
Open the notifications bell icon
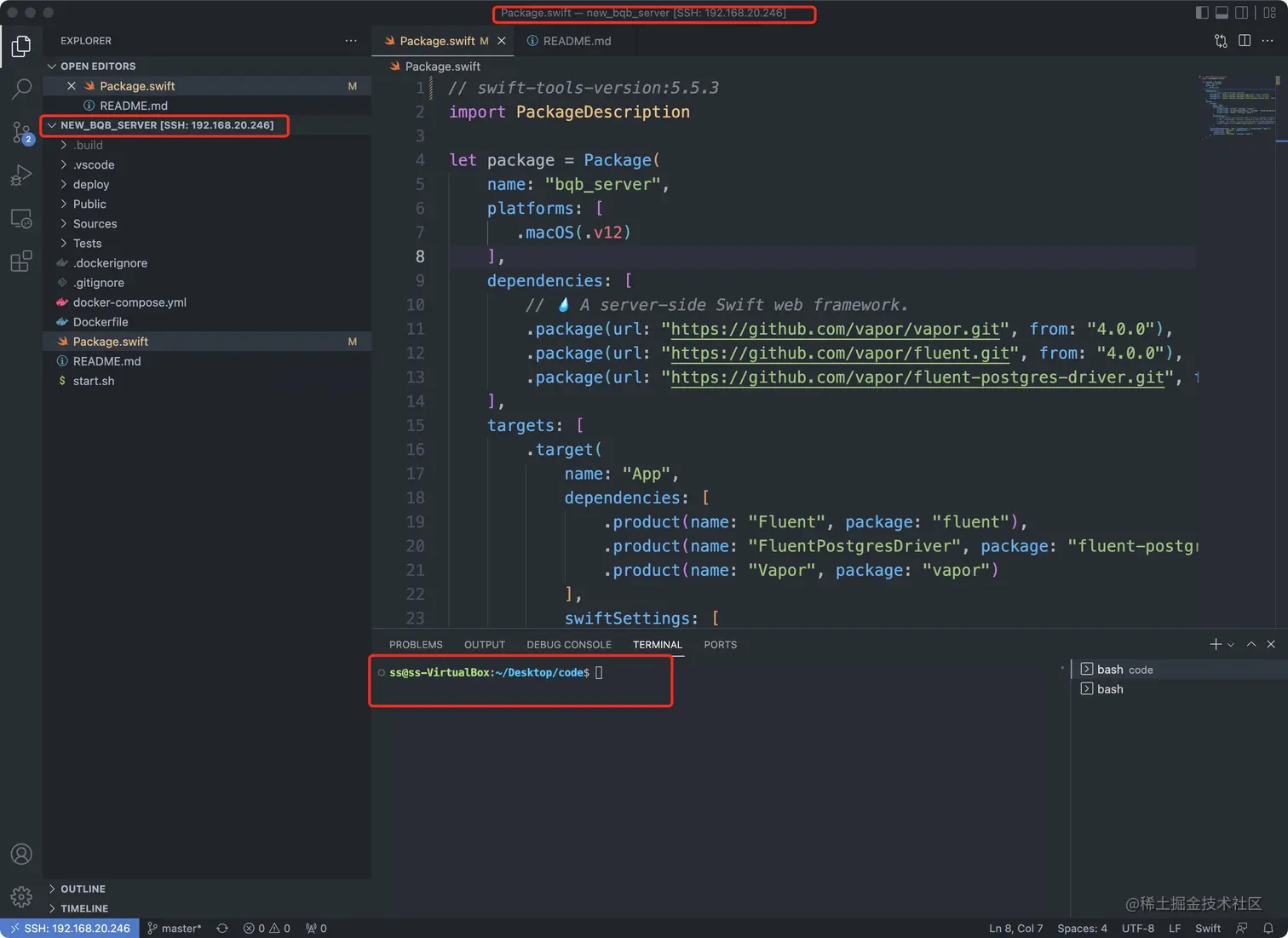pyautogui.click(x=1268, y=929)
